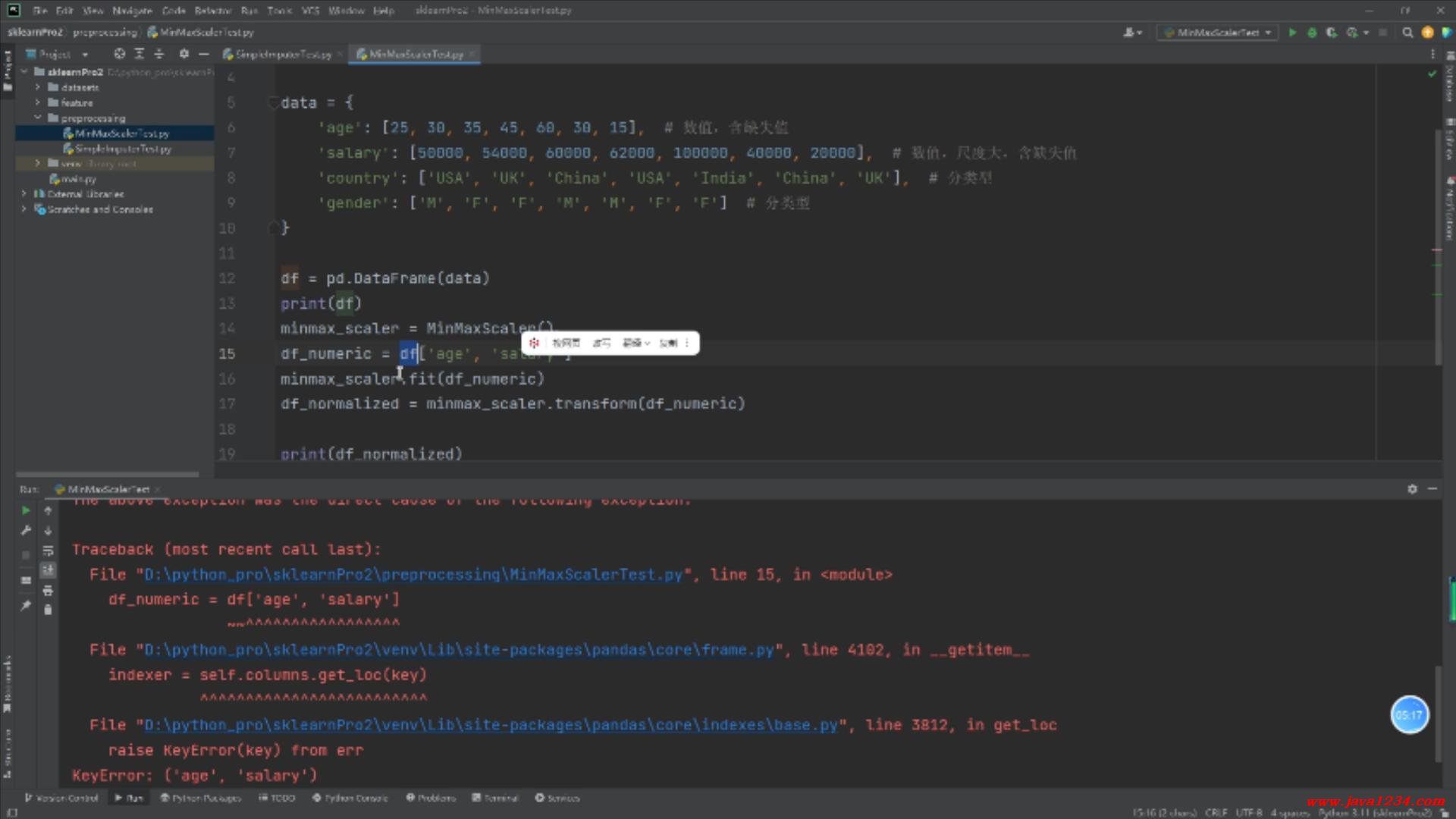Open the Refactor menu
The width and height of the screenshot is (1456, 819).
point(212,11)
